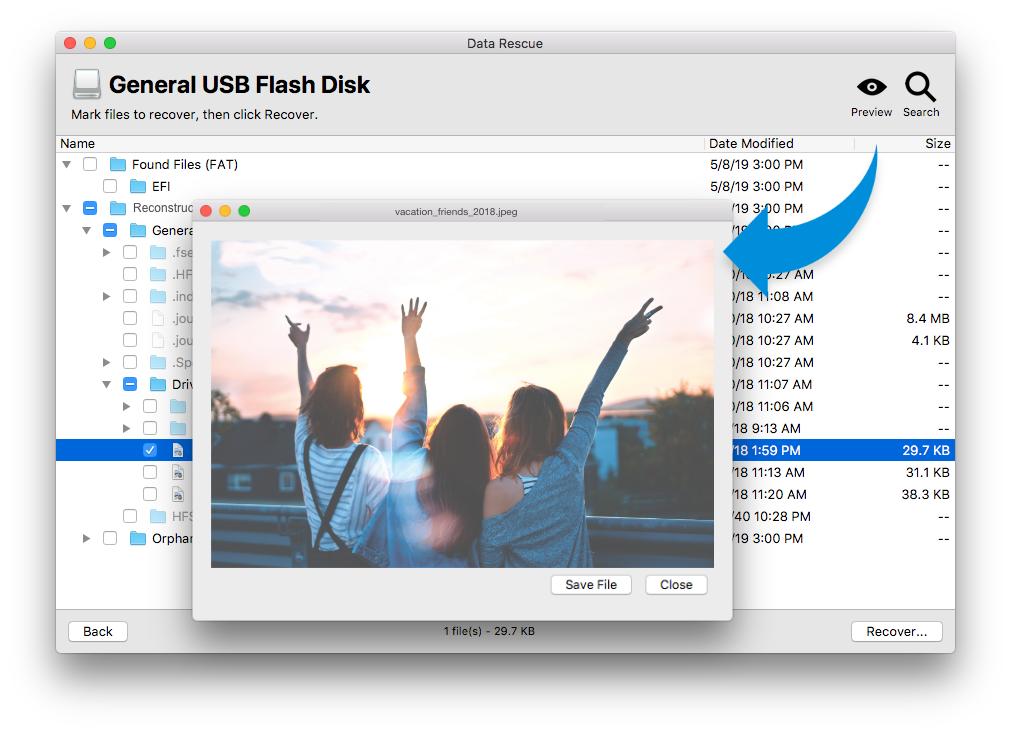Screen dimensions: 1011x733
Task: Click the General USB Flash Disk drive icon
Action: (87, 84)
